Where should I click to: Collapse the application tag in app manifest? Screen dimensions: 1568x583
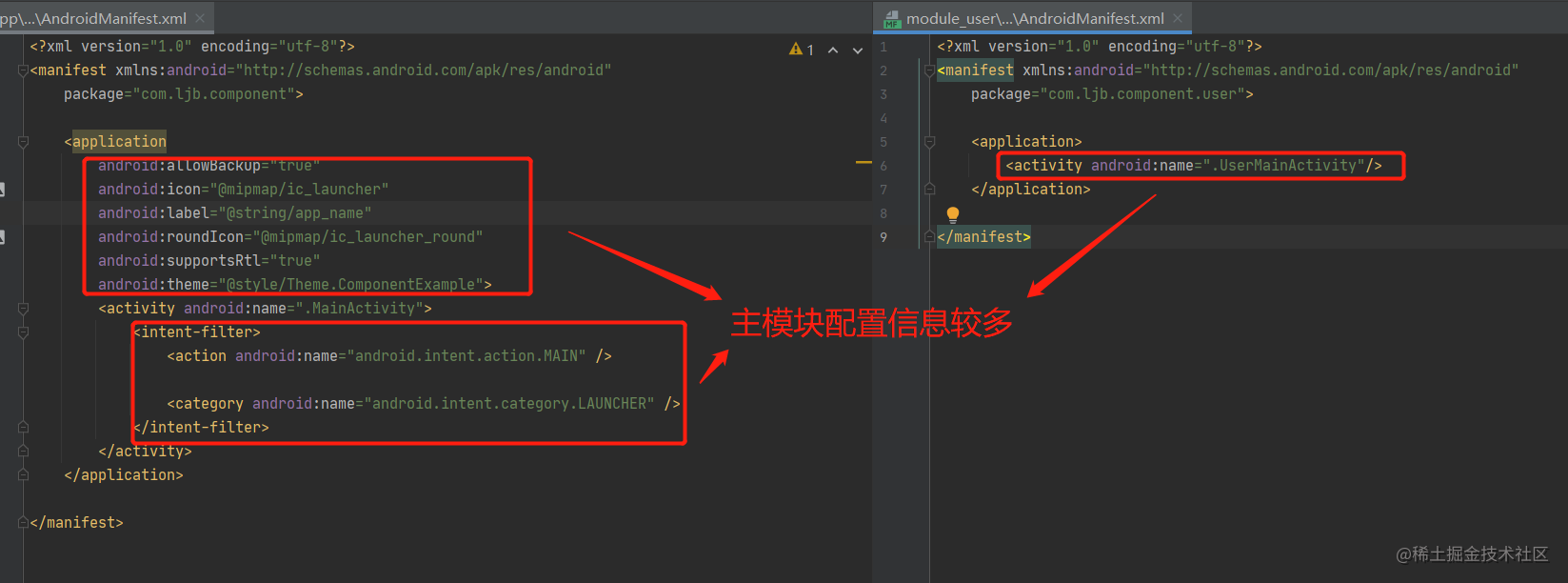coord(23,142)
